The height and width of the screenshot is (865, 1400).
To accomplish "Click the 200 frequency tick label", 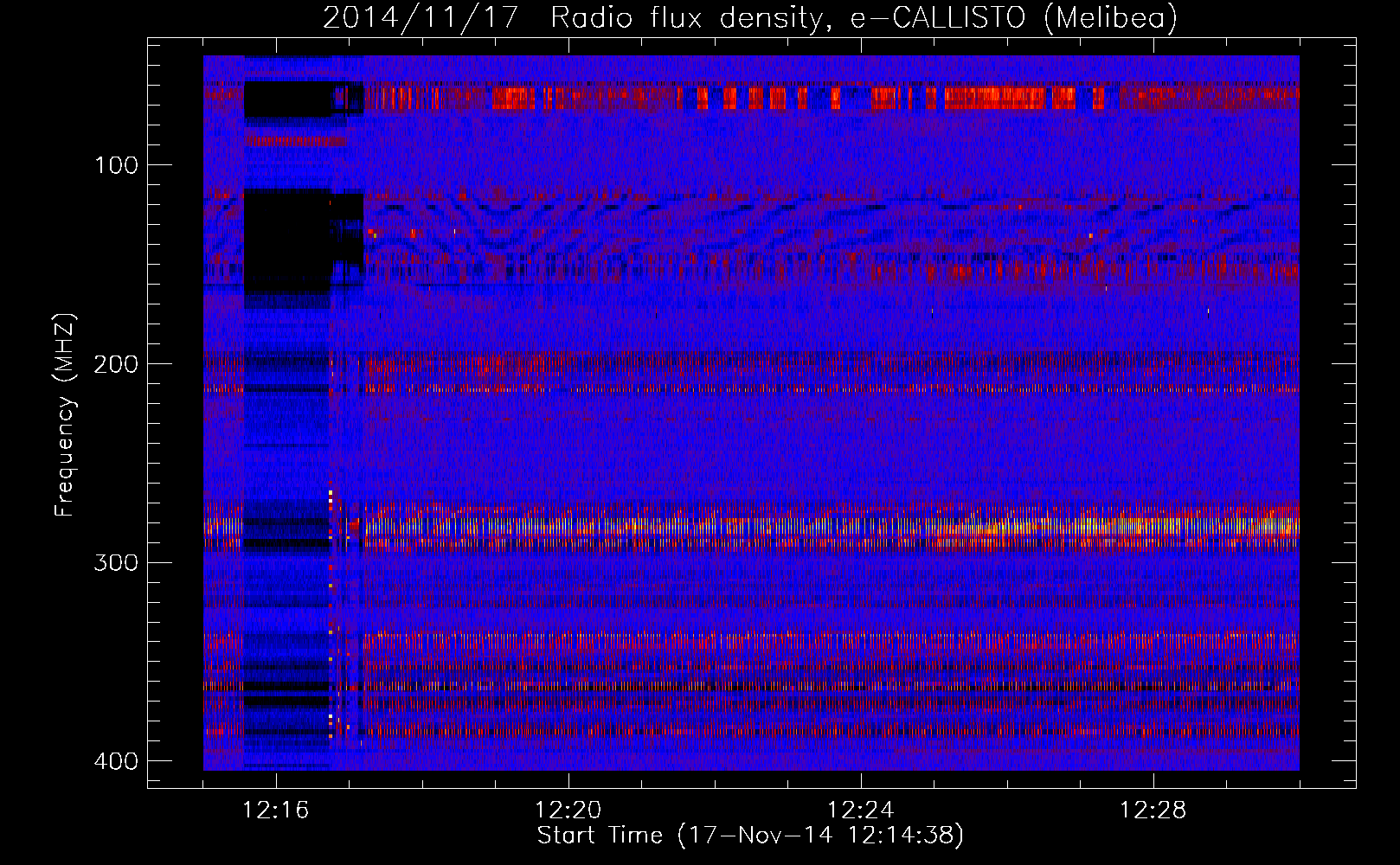I will point(116,364).
